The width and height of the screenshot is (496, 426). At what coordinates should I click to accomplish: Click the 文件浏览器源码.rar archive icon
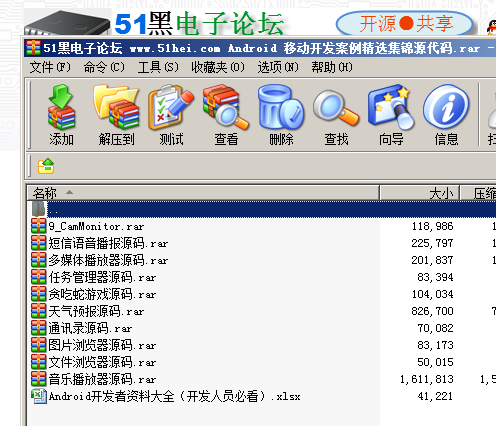tap(38, 362)
